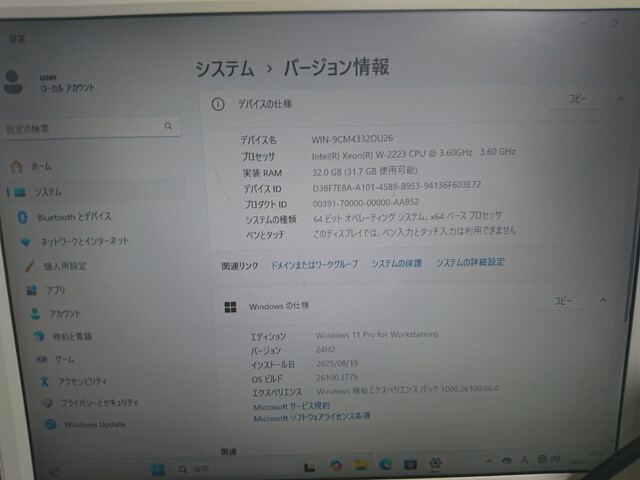Open Task View on taskbar
This screenshot has height=480, width=640.
pos(309,467)
